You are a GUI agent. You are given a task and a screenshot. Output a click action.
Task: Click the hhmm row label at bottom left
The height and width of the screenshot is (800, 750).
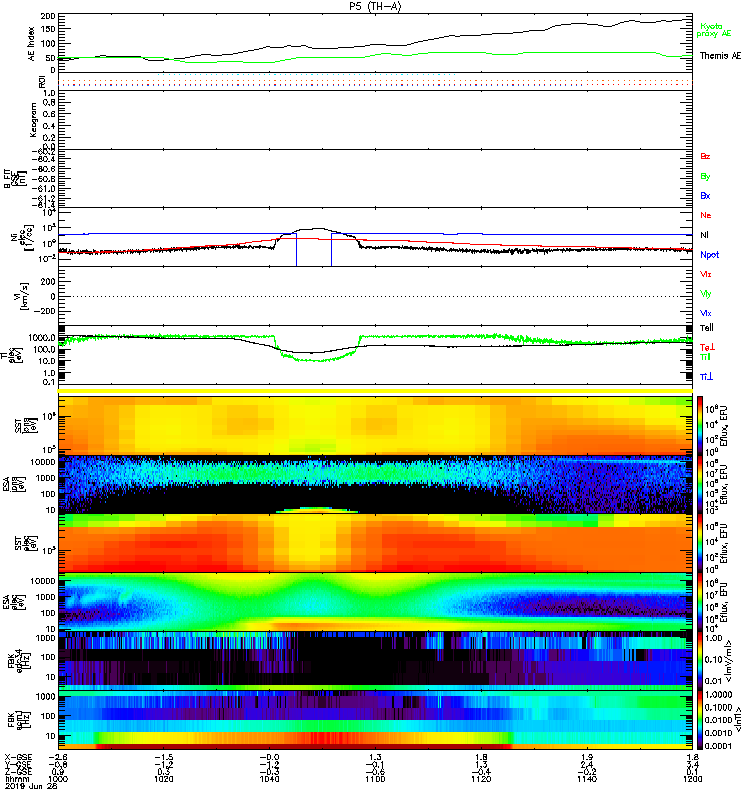(15, 779)
